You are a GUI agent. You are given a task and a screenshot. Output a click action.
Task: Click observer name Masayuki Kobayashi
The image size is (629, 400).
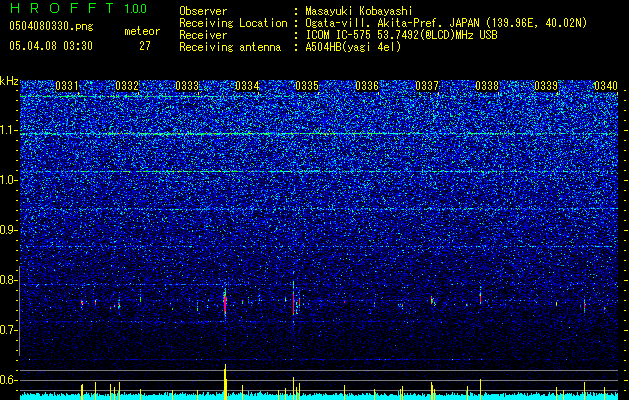pos(359,11)
